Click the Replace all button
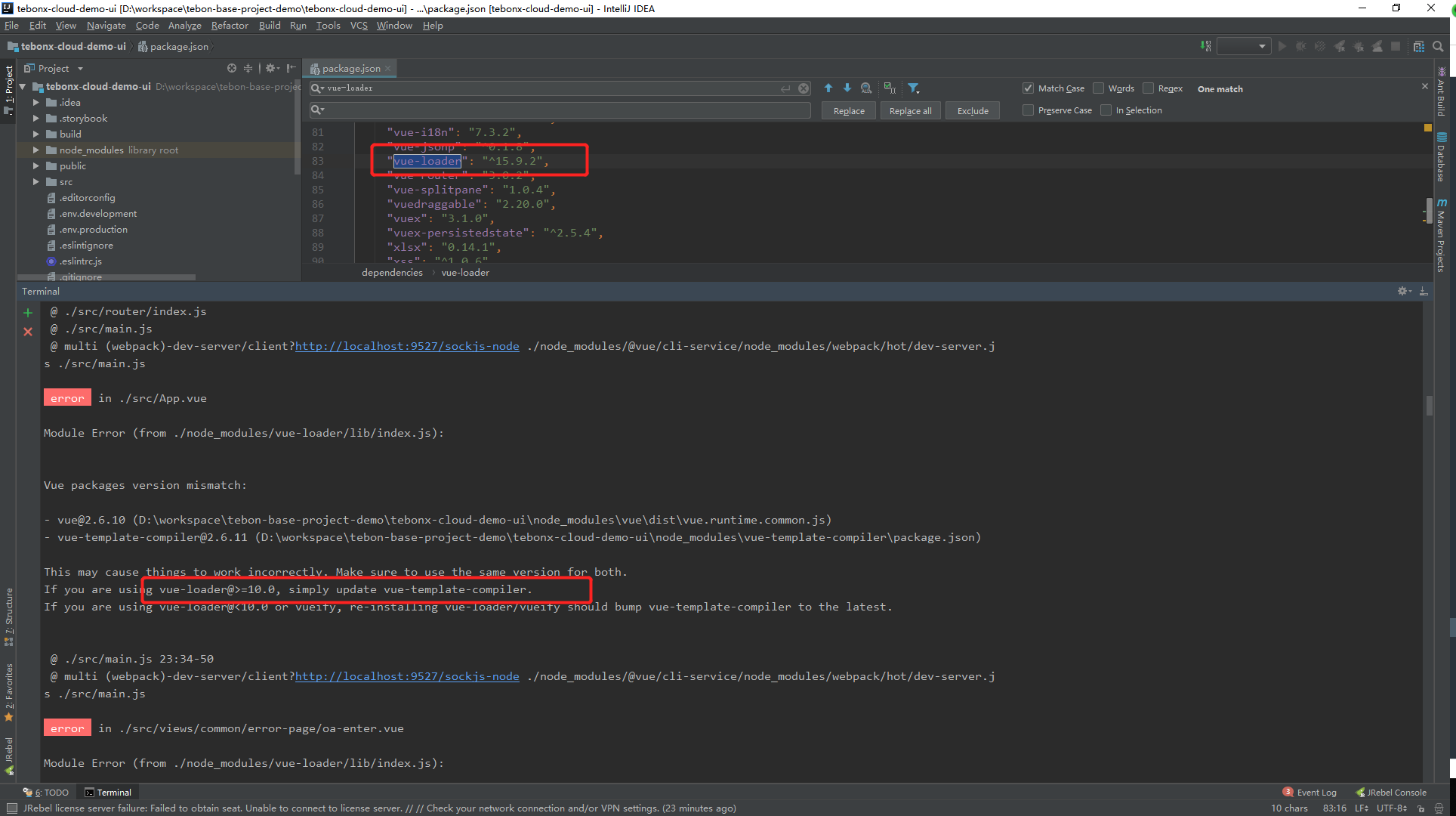 pyautogui.click(x=910, y=111)
